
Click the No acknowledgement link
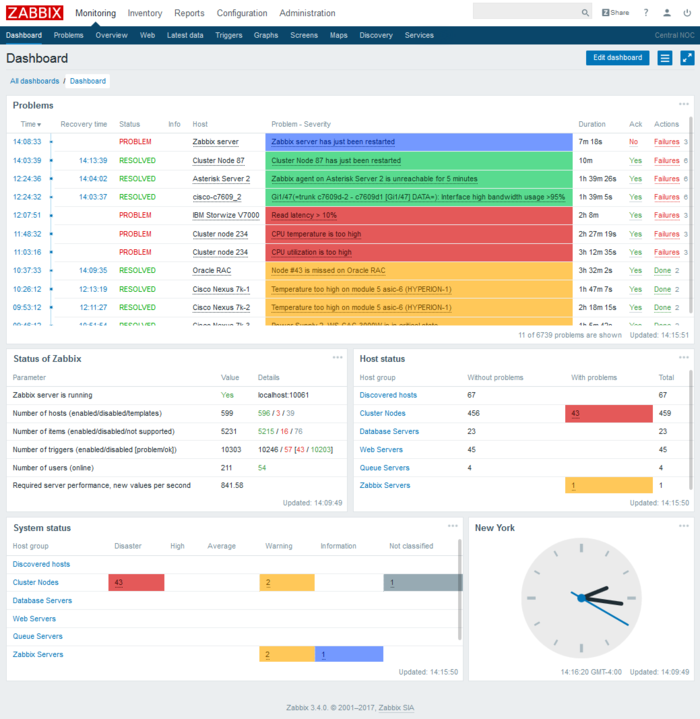point(634,142)
